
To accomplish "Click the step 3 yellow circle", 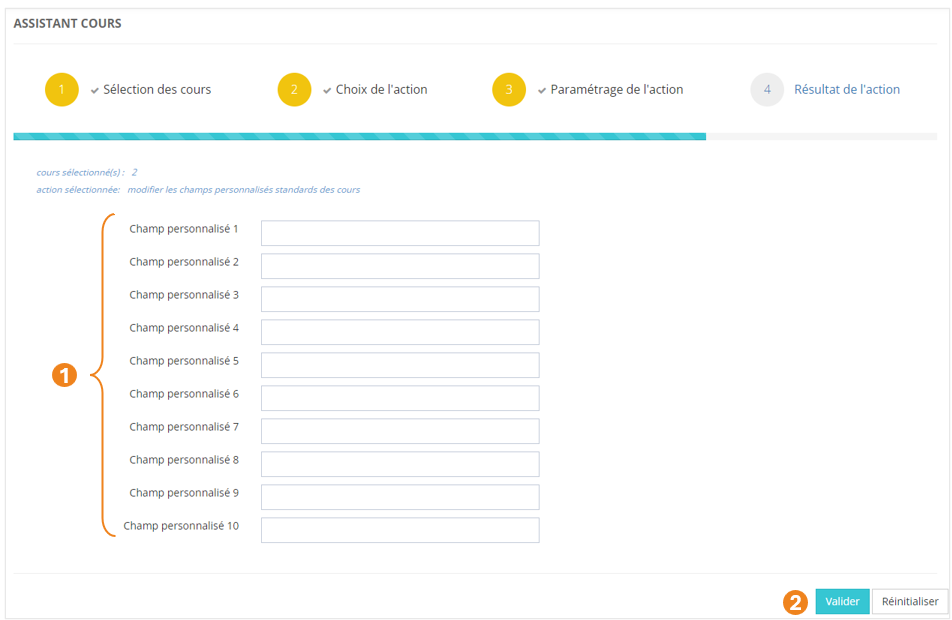I will 509,90.
